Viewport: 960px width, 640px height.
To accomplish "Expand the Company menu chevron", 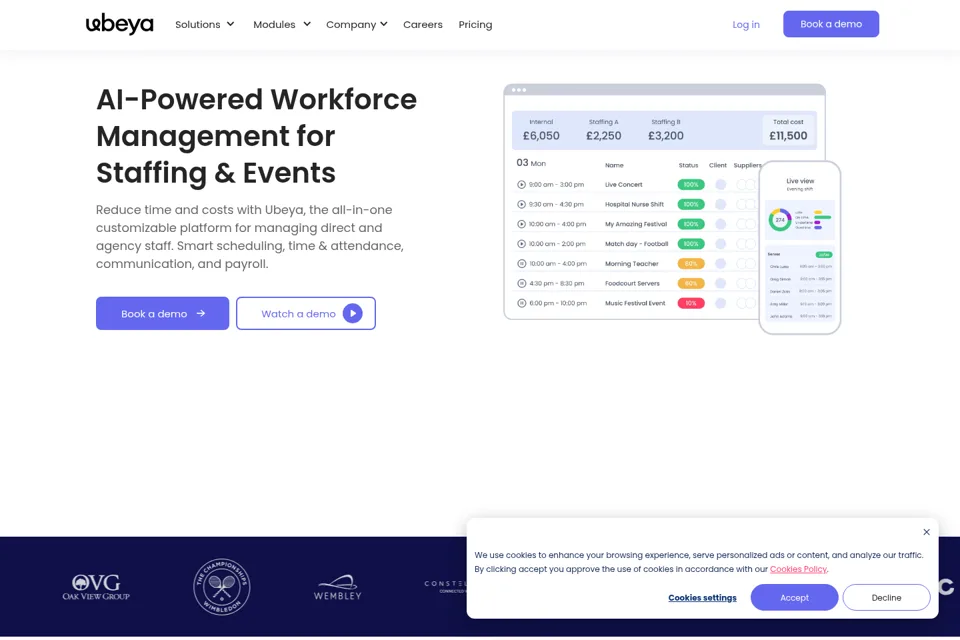I will (384, 24).
